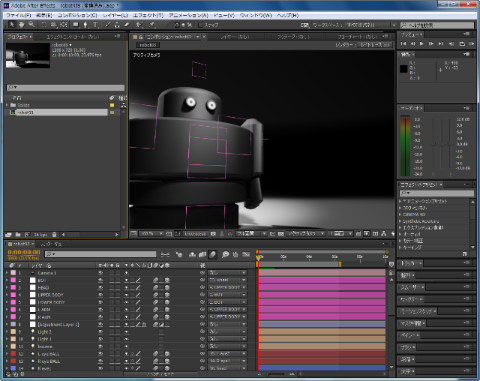Open parent dropdown for HEAD layer
Viewport: 480px width, 381px height.
coord(228,287)
